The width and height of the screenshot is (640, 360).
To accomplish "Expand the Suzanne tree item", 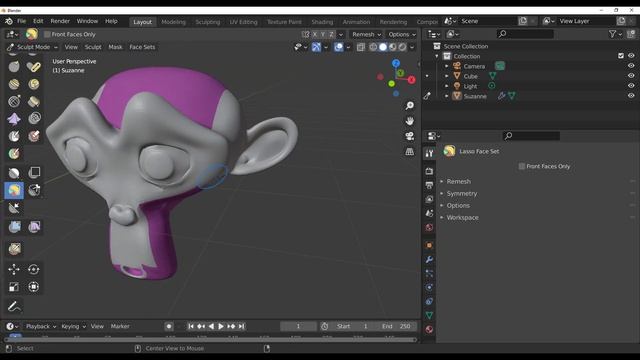I will click(x=446, y=96).
